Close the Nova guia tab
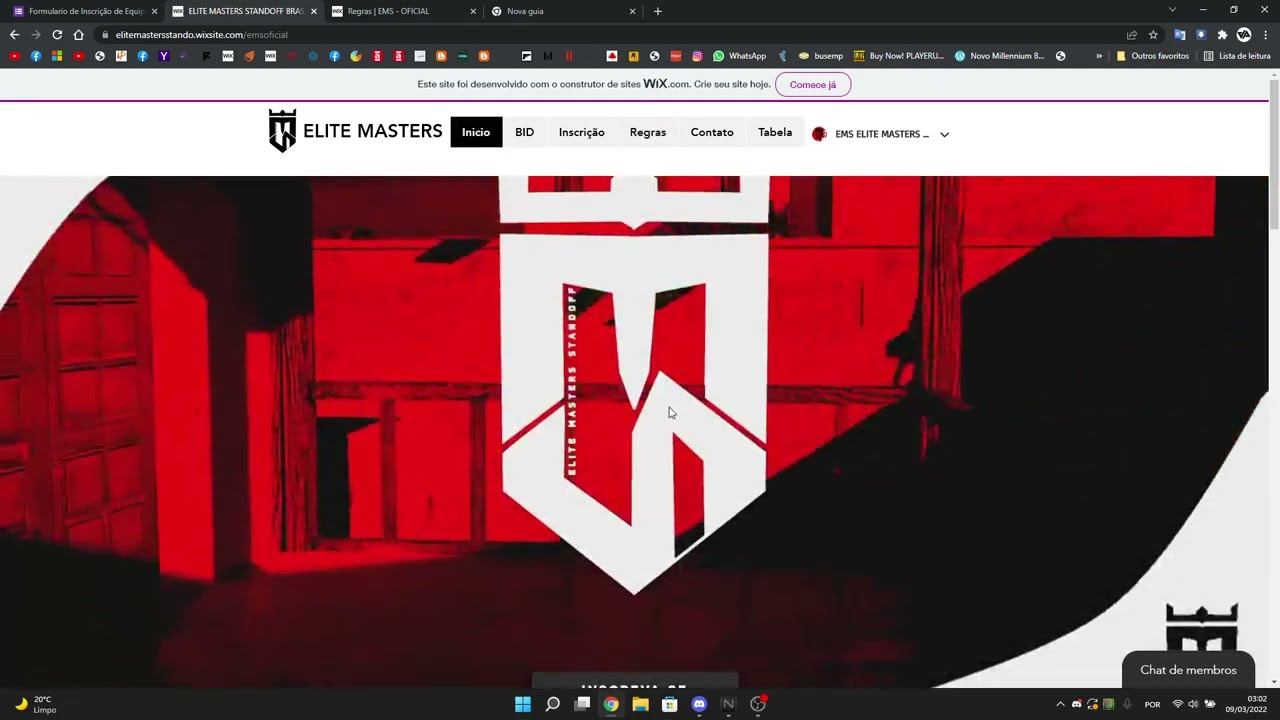Viewport: 1280px width, 720px height. click(x=632, y=11)
